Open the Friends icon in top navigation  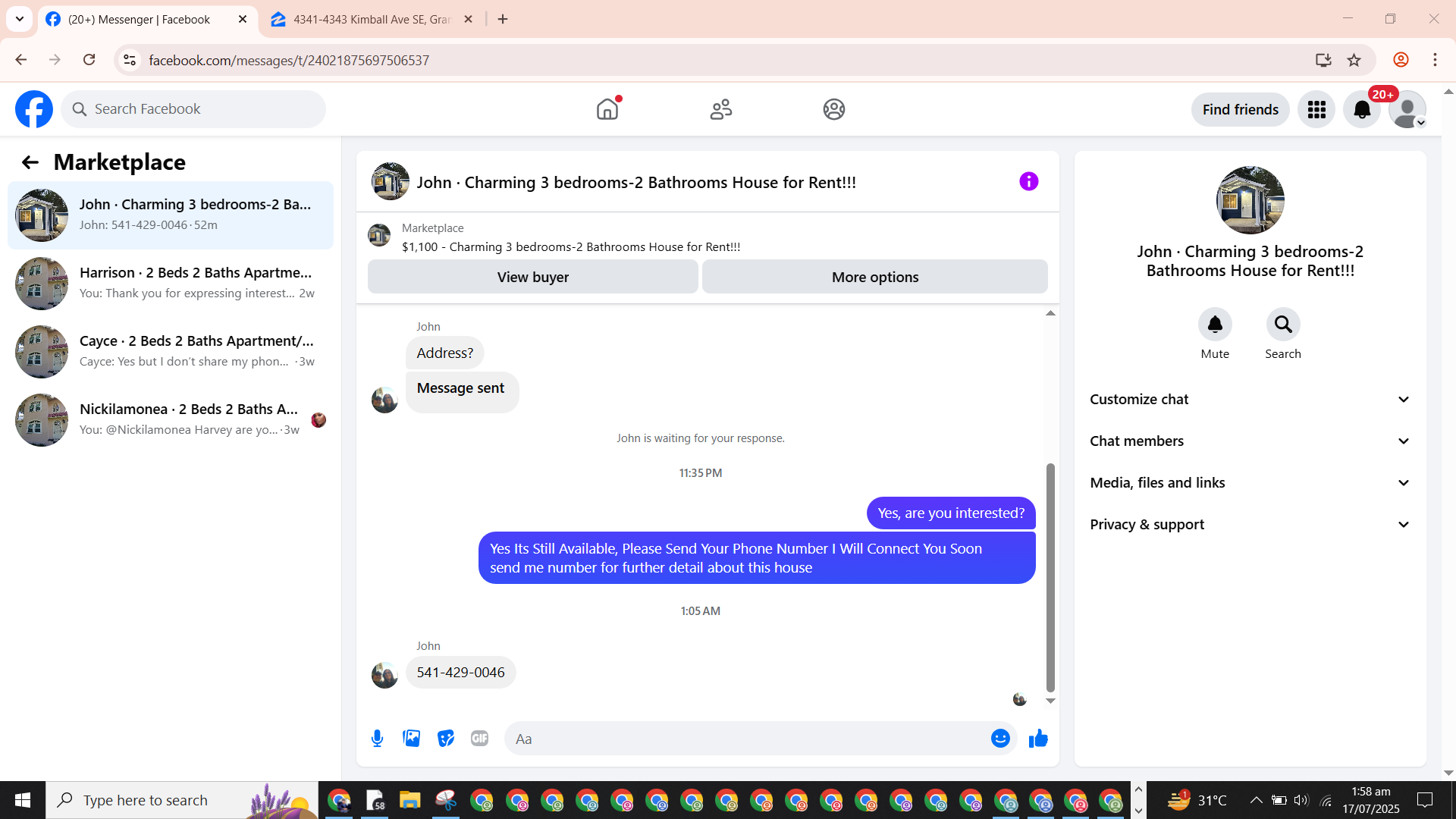point(721,109)
